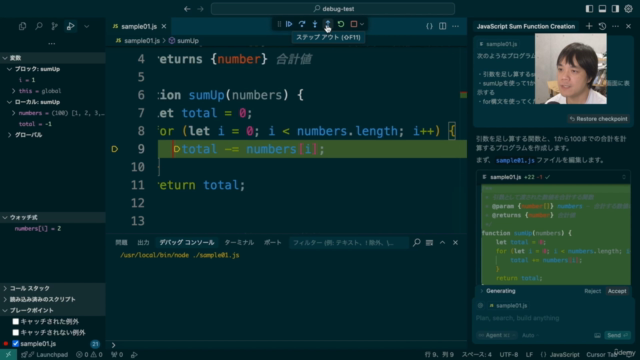
Task: Switch to the ターミナル panel tab
Action: pyautogui.click(x=239, y=242)
